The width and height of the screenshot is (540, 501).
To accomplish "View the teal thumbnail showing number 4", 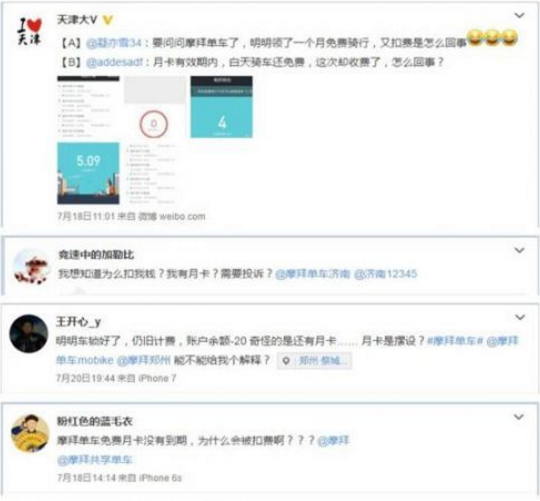I will (221, 107).
